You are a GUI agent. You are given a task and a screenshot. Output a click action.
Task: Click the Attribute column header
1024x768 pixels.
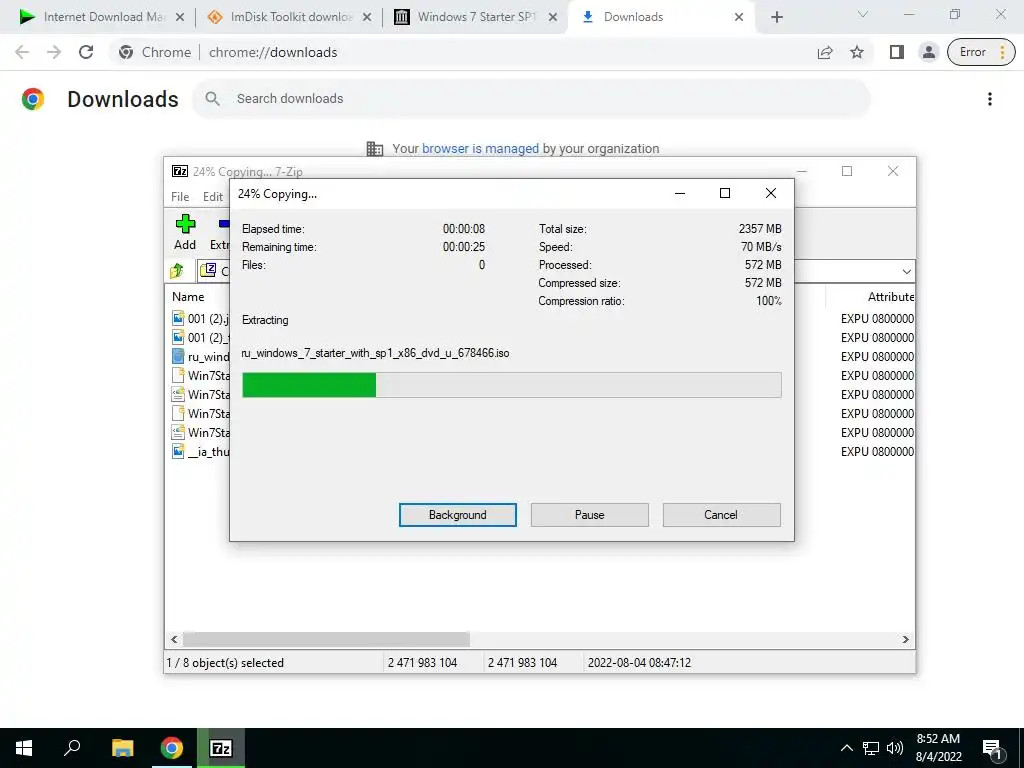tap(890, 296)
